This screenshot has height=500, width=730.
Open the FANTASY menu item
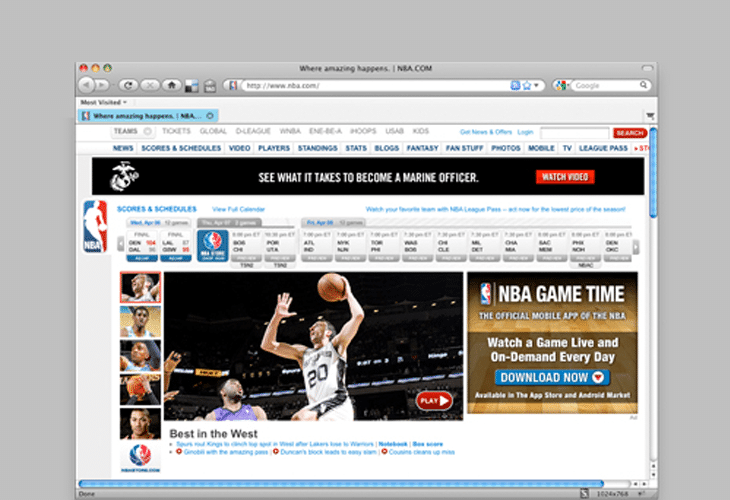coord(422,148)
